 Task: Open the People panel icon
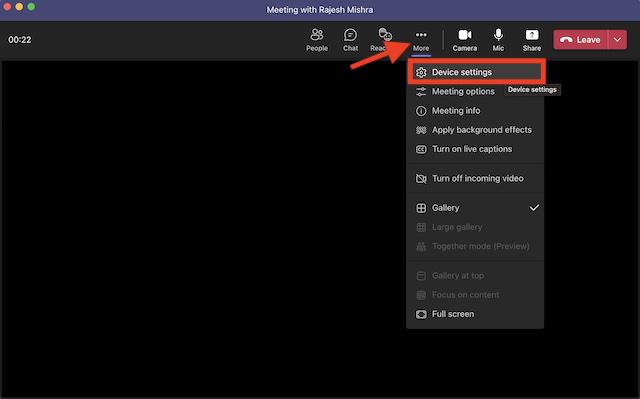pyautogui.click(x=317, y=35)
